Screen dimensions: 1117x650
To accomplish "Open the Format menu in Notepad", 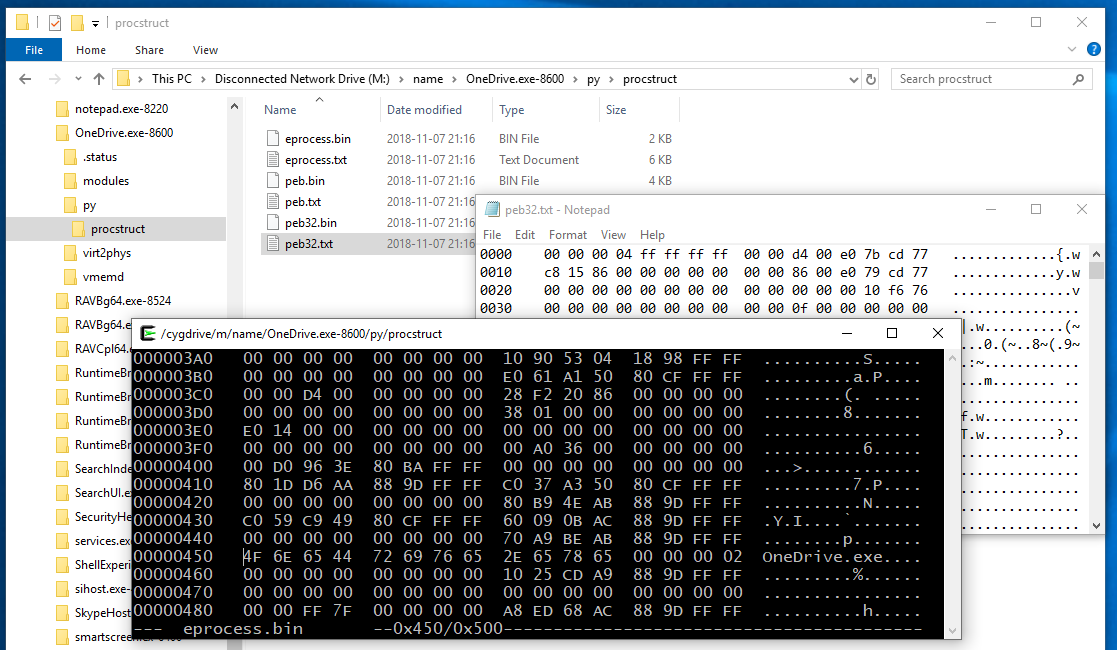I will pyautogui.click(x=567, y=234).
